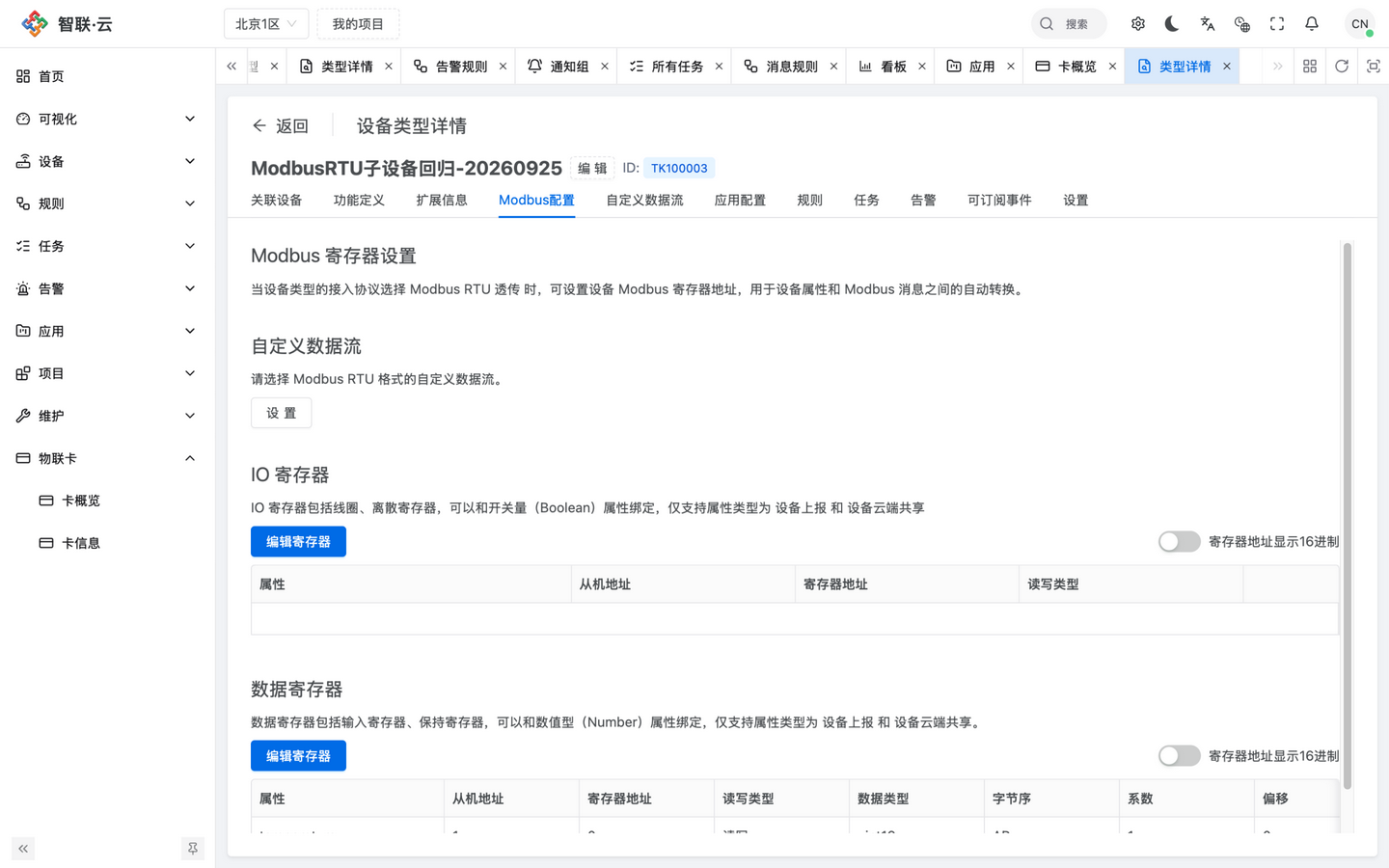This screenshot has height=868, width=1389.
Task: Close the active 类型详情 tab
Action: click(x=1227, y=67)
